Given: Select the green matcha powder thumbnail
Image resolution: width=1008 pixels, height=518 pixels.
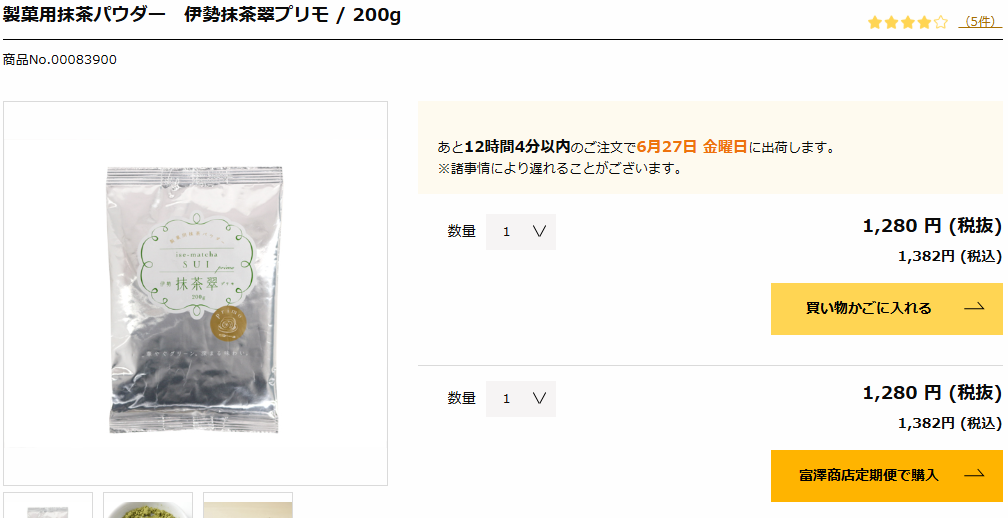Looking at the screenshot, I should coord(148,505).
